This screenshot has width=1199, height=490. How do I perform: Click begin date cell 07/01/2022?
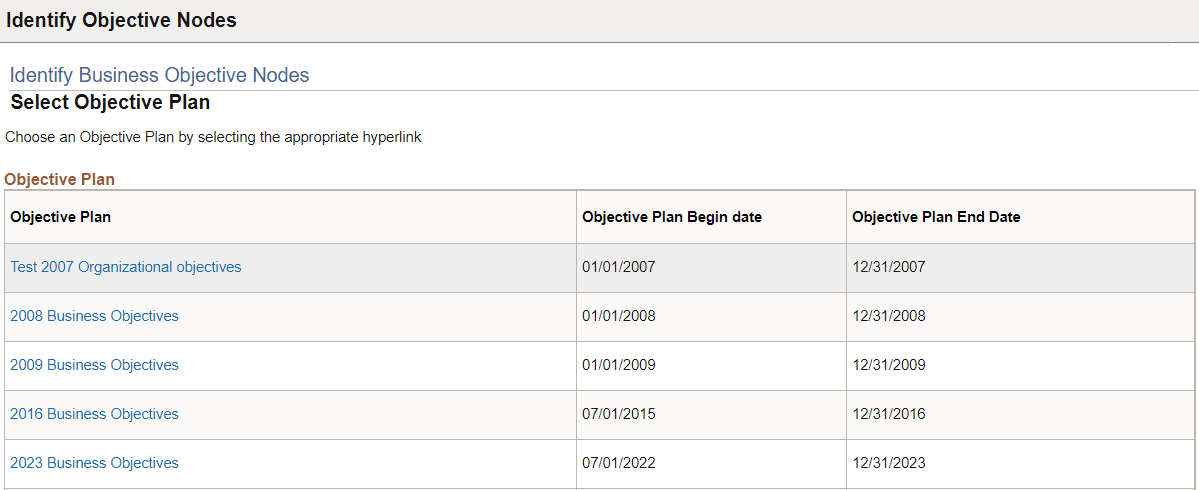click(x=619, y=463)
